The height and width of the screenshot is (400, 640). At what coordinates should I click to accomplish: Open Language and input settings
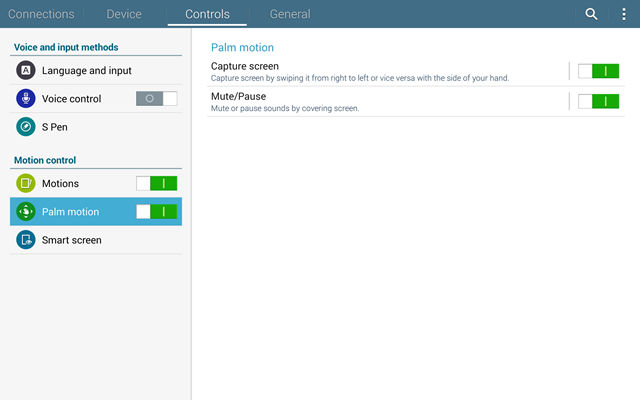[x=96, y=71]
